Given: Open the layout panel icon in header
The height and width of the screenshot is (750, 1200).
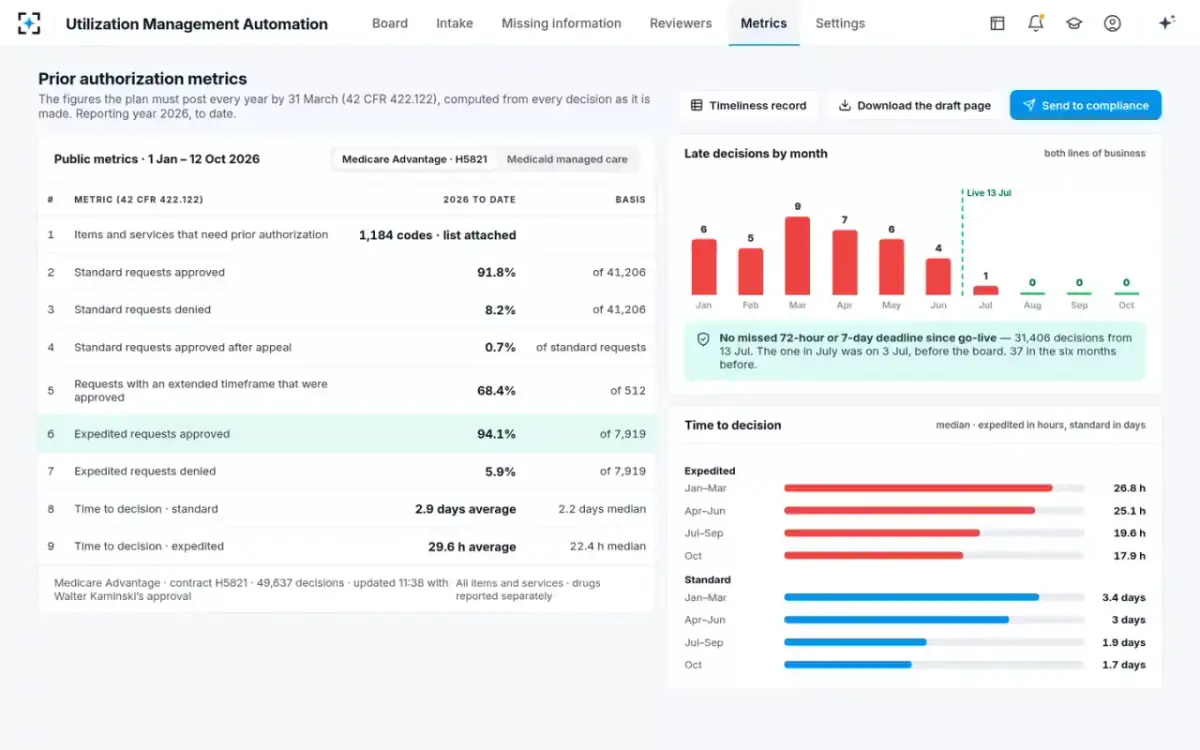Looking at the screenshot, I should (x=997, y=23).
